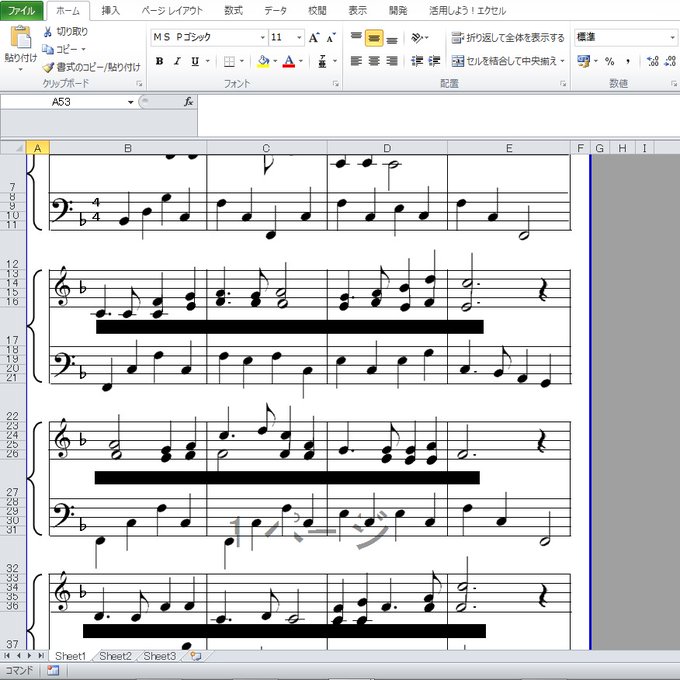Click the Copy (コピー) button

tap(61, 49)
